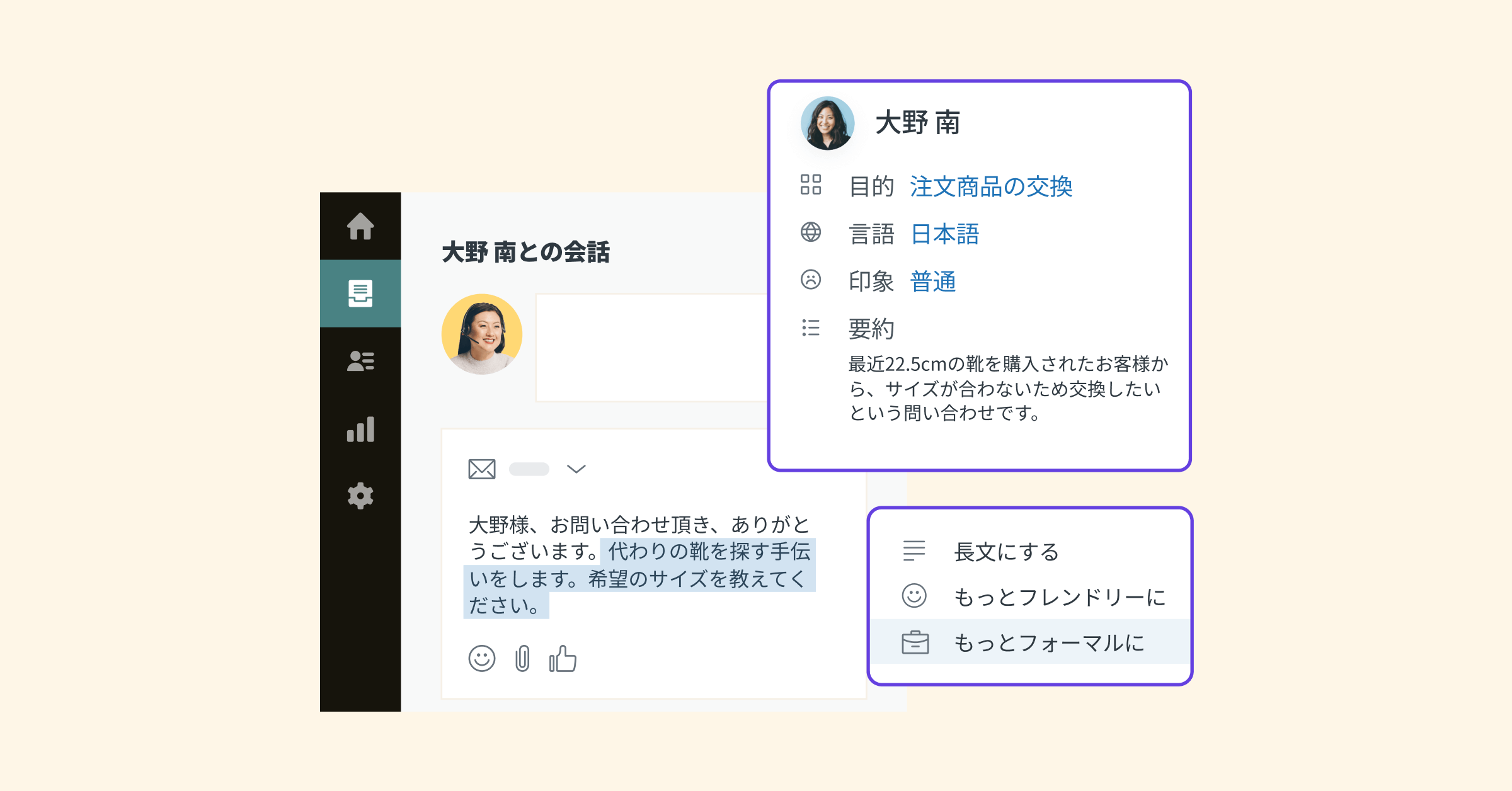Click the greeting text 大野様、お問い合わせ頂き

point(590,525)
